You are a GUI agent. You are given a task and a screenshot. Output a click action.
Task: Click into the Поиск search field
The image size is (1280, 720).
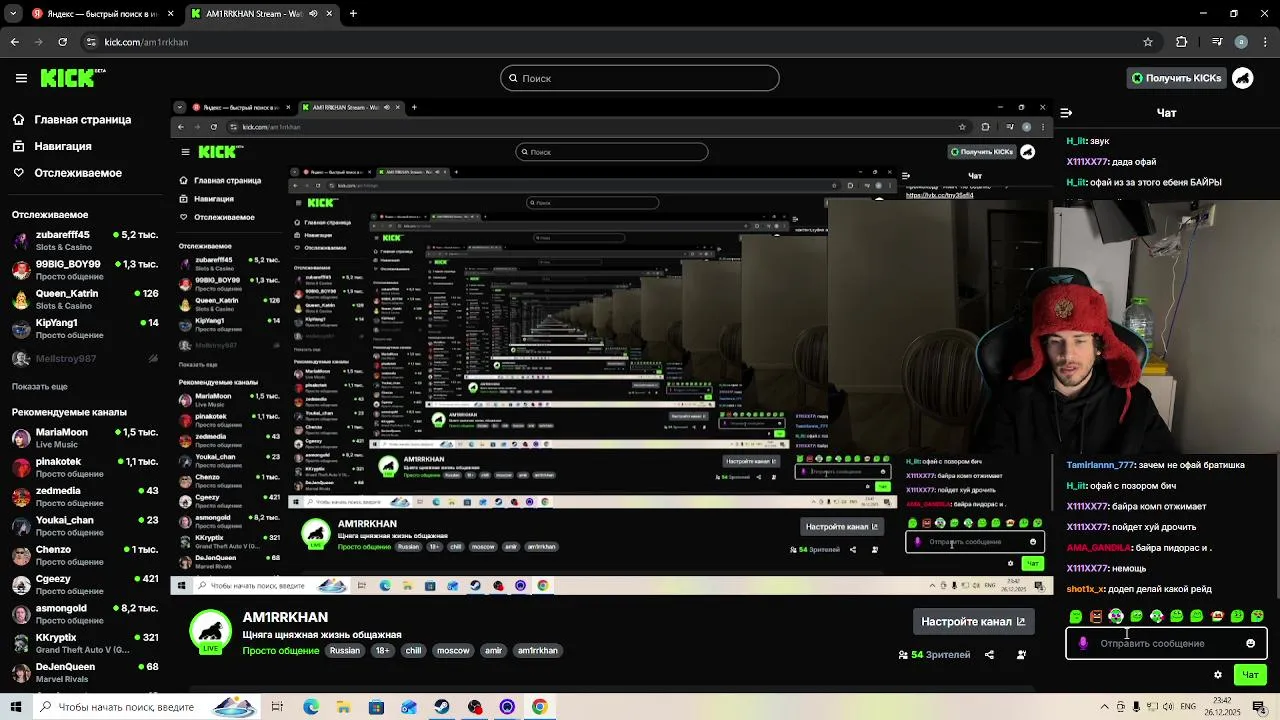point(640,78)
